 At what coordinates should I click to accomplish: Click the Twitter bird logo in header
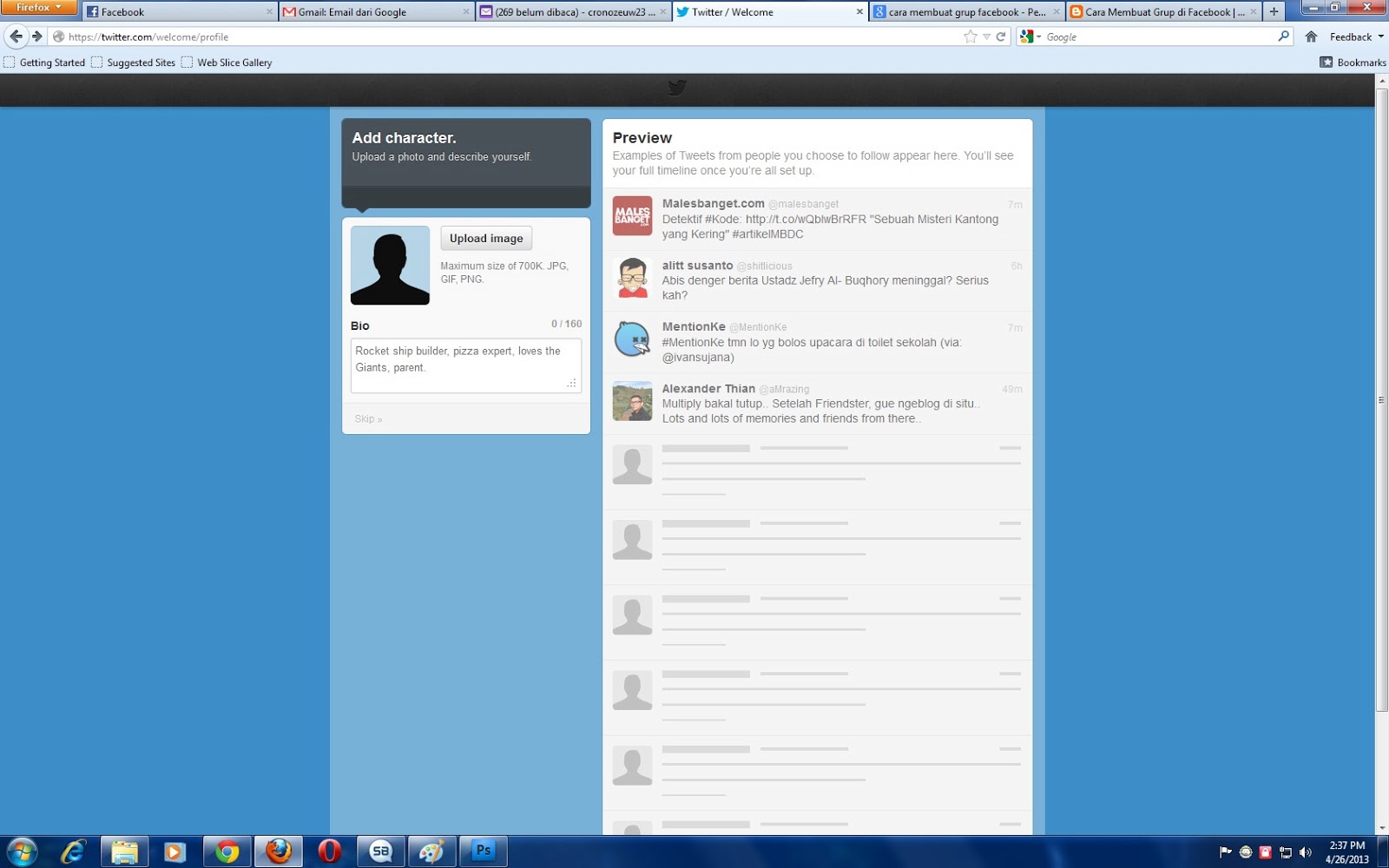pos(677,87)
